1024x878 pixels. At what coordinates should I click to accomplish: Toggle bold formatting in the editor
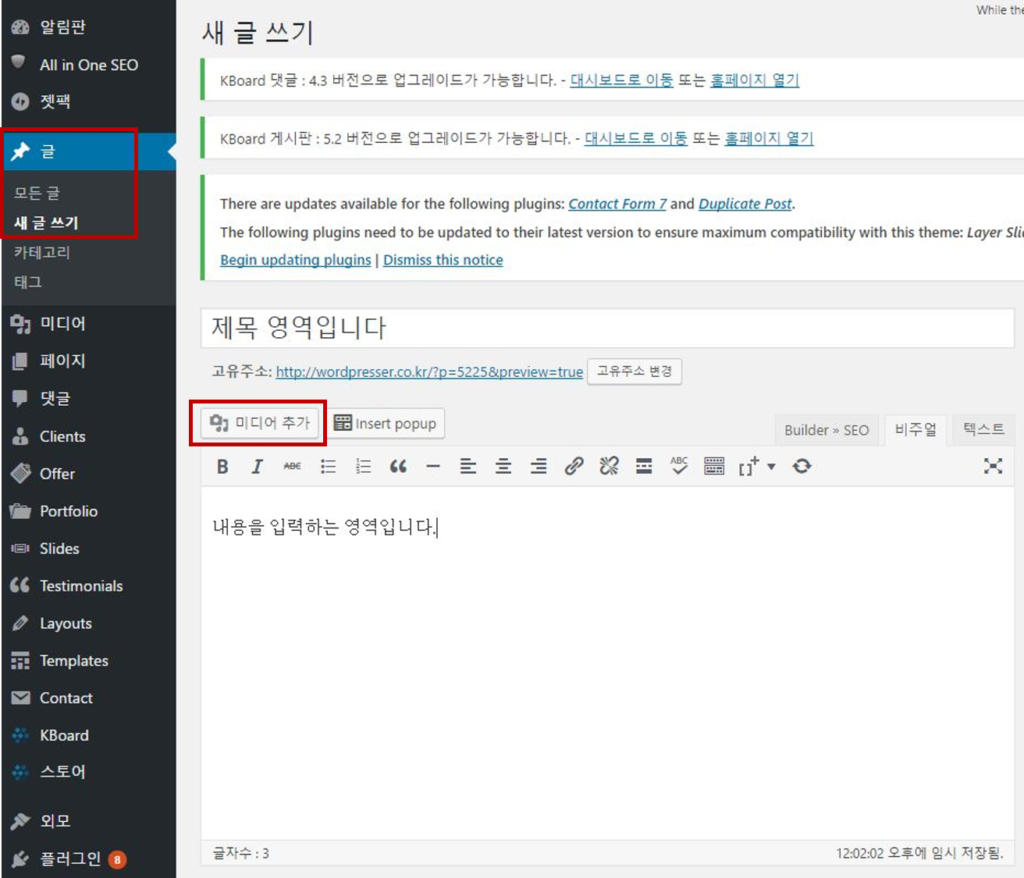click(222, 466)
